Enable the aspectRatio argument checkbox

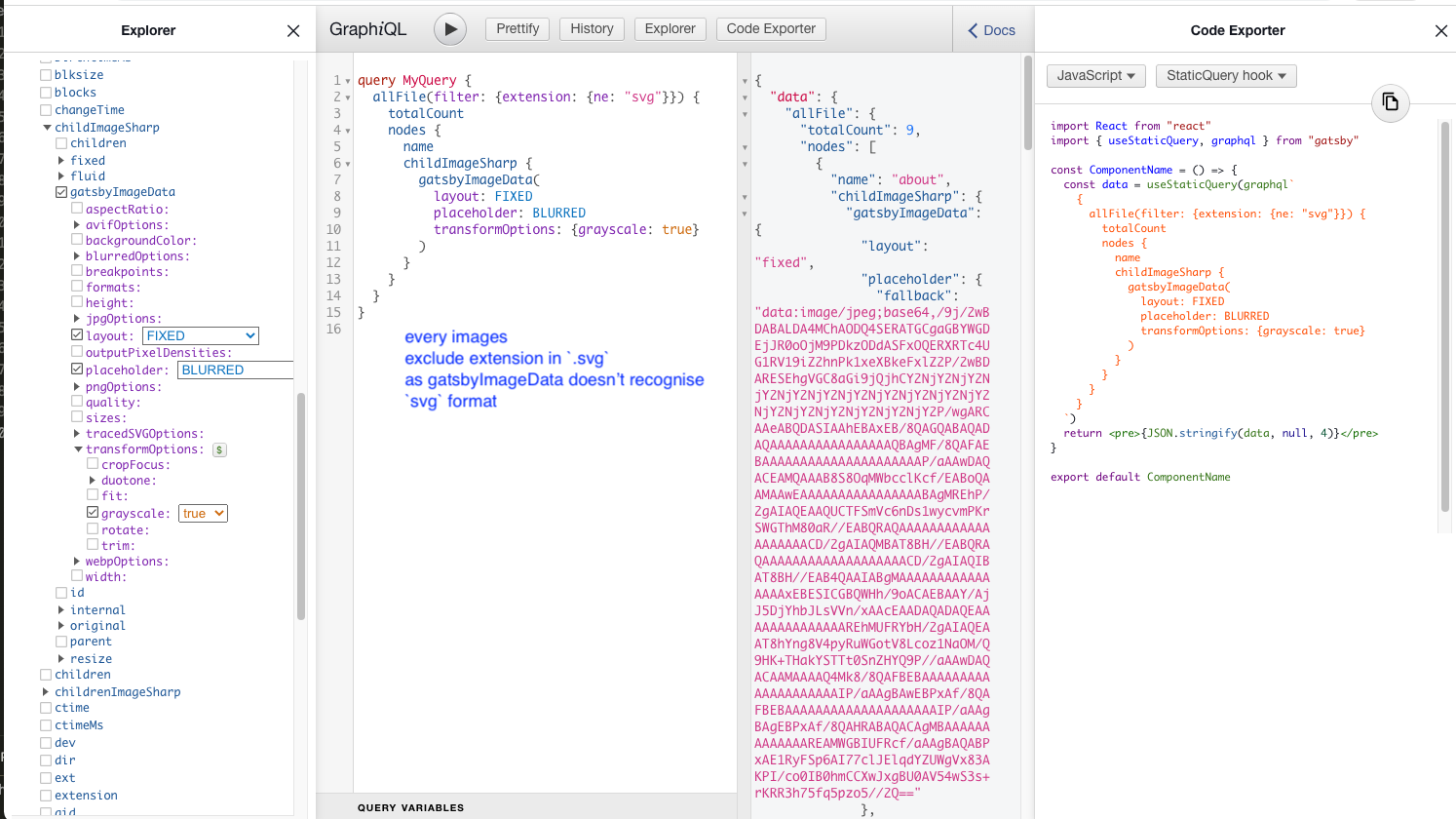(77, 209)
